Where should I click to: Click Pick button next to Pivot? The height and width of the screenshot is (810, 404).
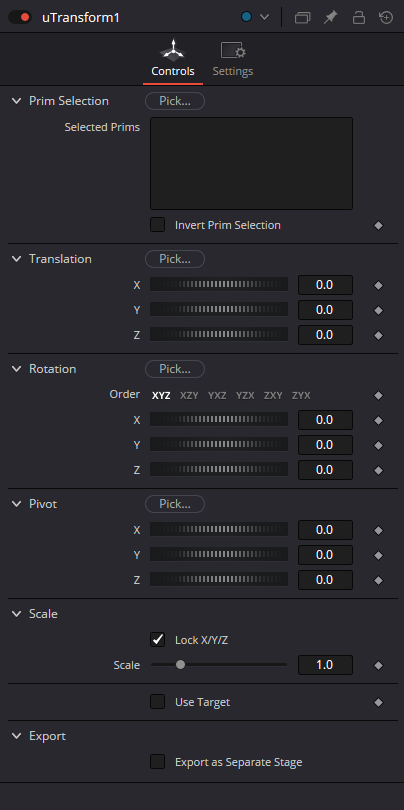pyautogui.click(x=175, y=504)
